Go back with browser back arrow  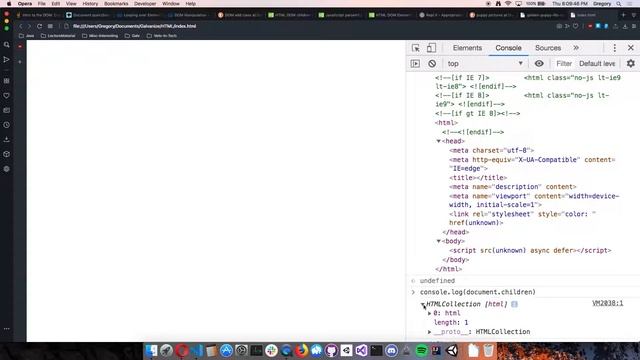coord(21,26)
